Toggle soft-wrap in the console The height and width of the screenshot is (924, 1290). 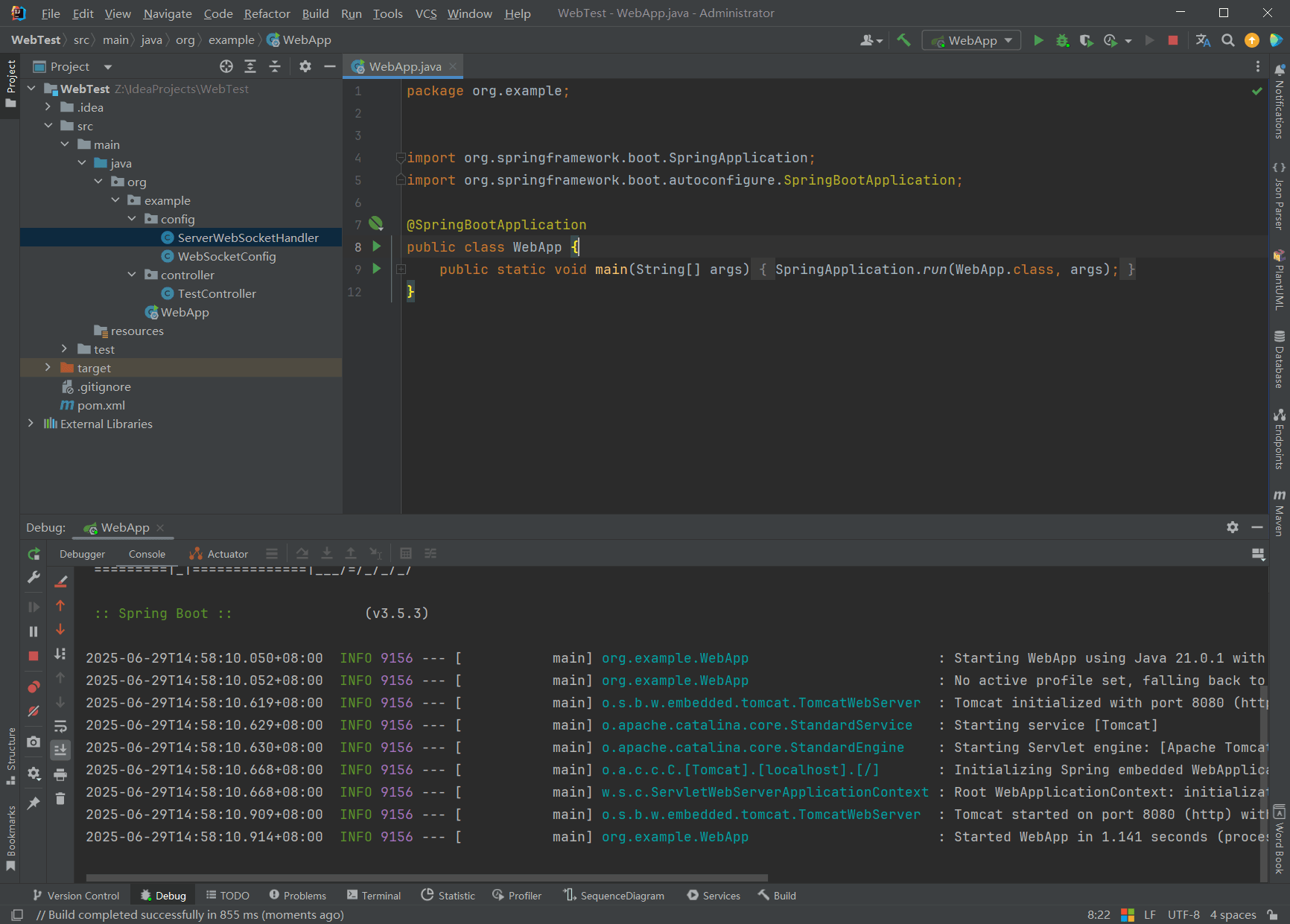tap(60, 726)
